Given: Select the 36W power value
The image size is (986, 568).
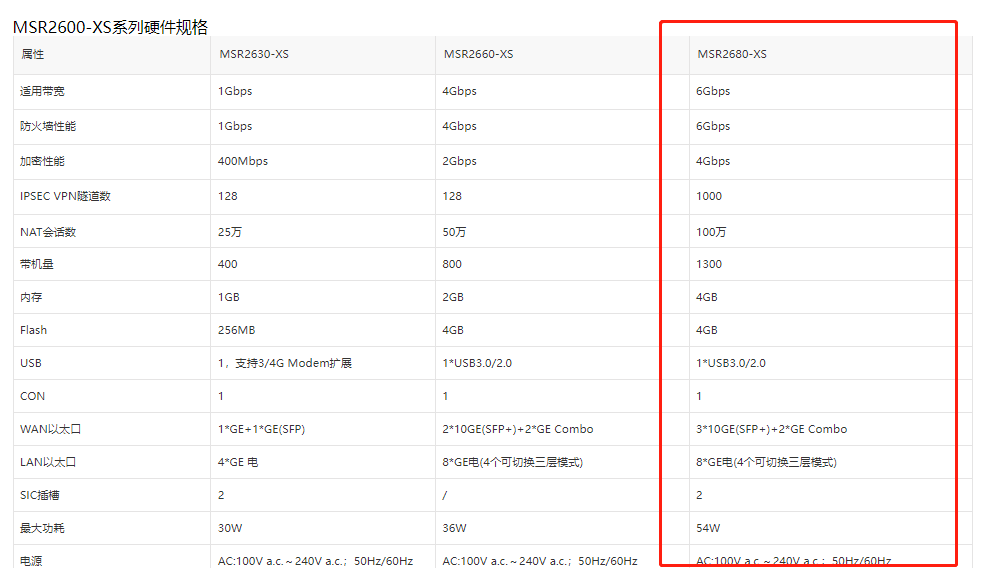Looking at the screenshot, I should [x=455, y=528].
